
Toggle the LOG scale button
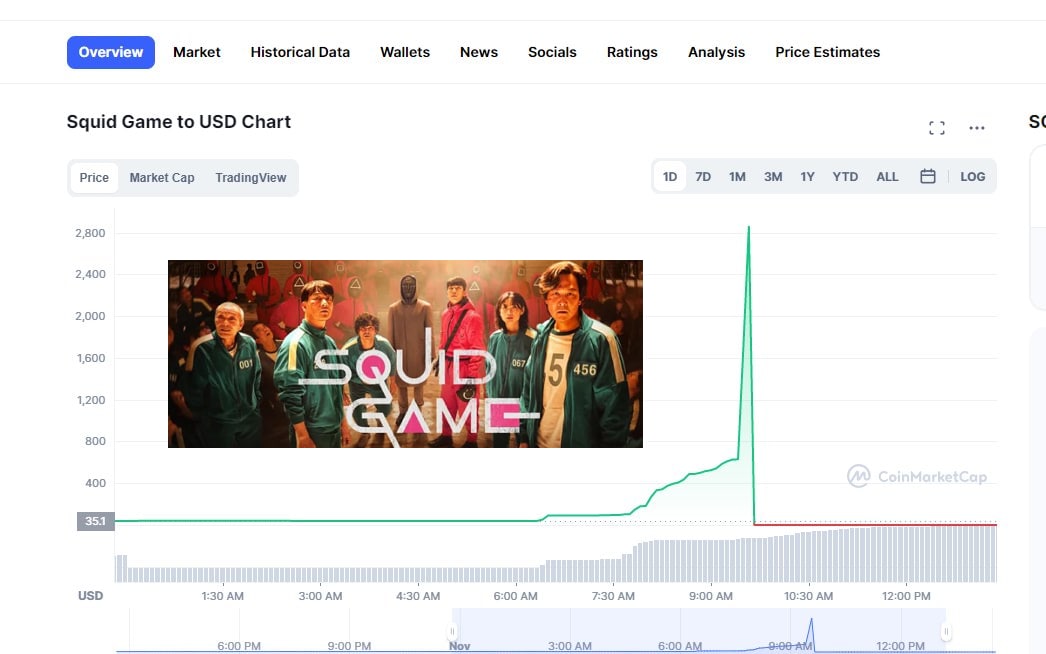(973, 177)
